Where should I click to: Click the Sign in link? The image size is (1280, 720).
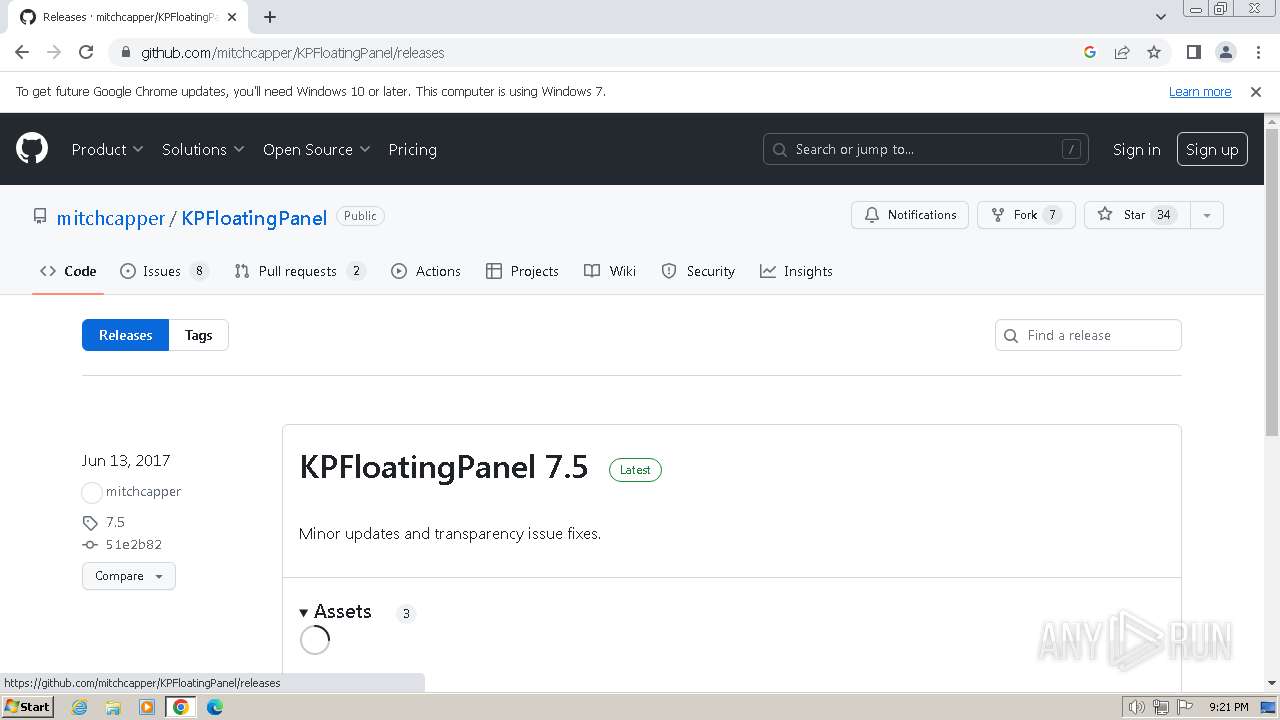[1136, 149]
